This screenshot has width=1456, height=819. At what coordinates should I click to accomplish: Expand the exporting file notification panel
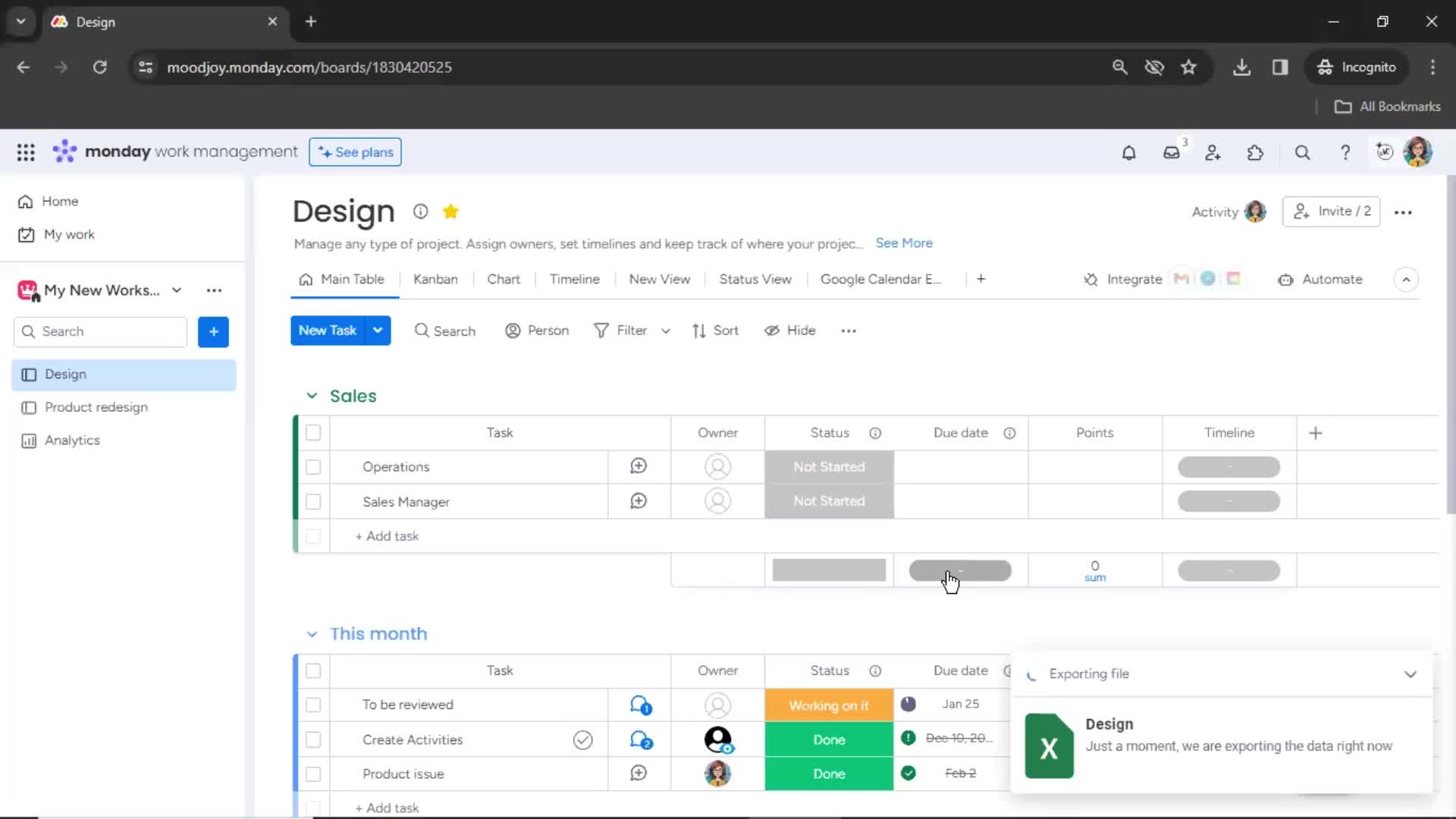pos(1411,673)
